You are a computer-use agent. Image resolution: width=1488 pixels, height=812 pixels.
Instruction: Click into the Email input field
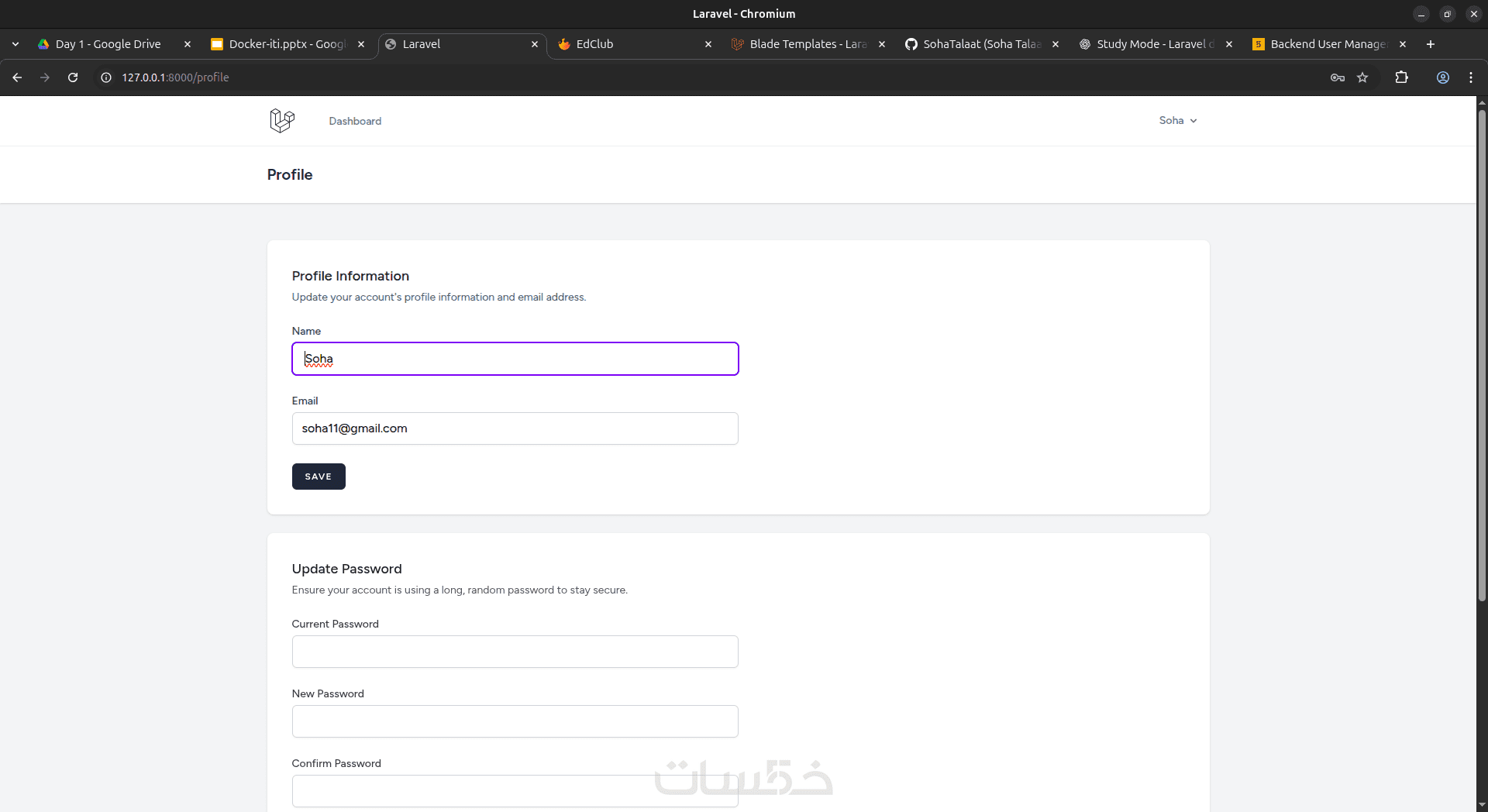pos(515,428)
